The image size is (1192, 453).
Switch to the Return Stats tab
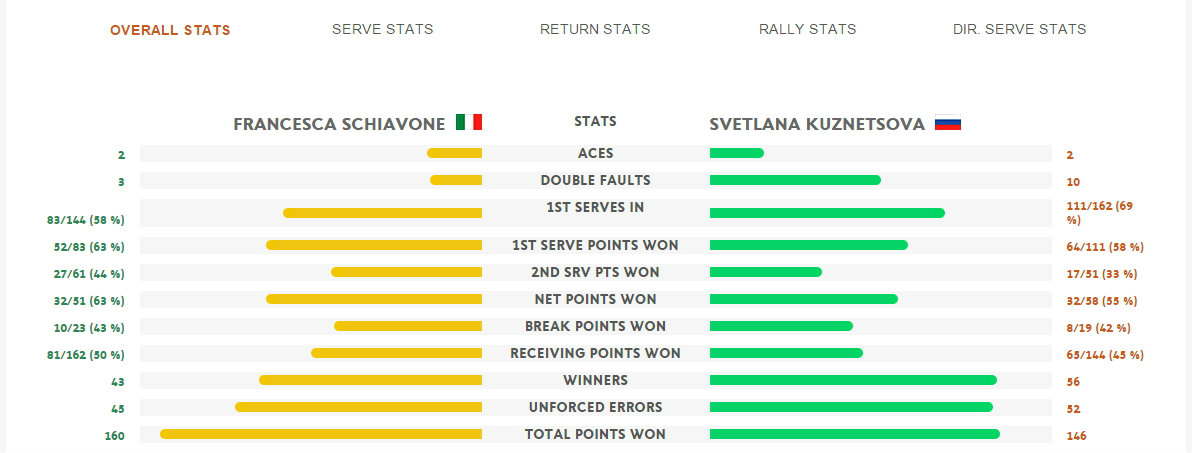pos(595,30)
